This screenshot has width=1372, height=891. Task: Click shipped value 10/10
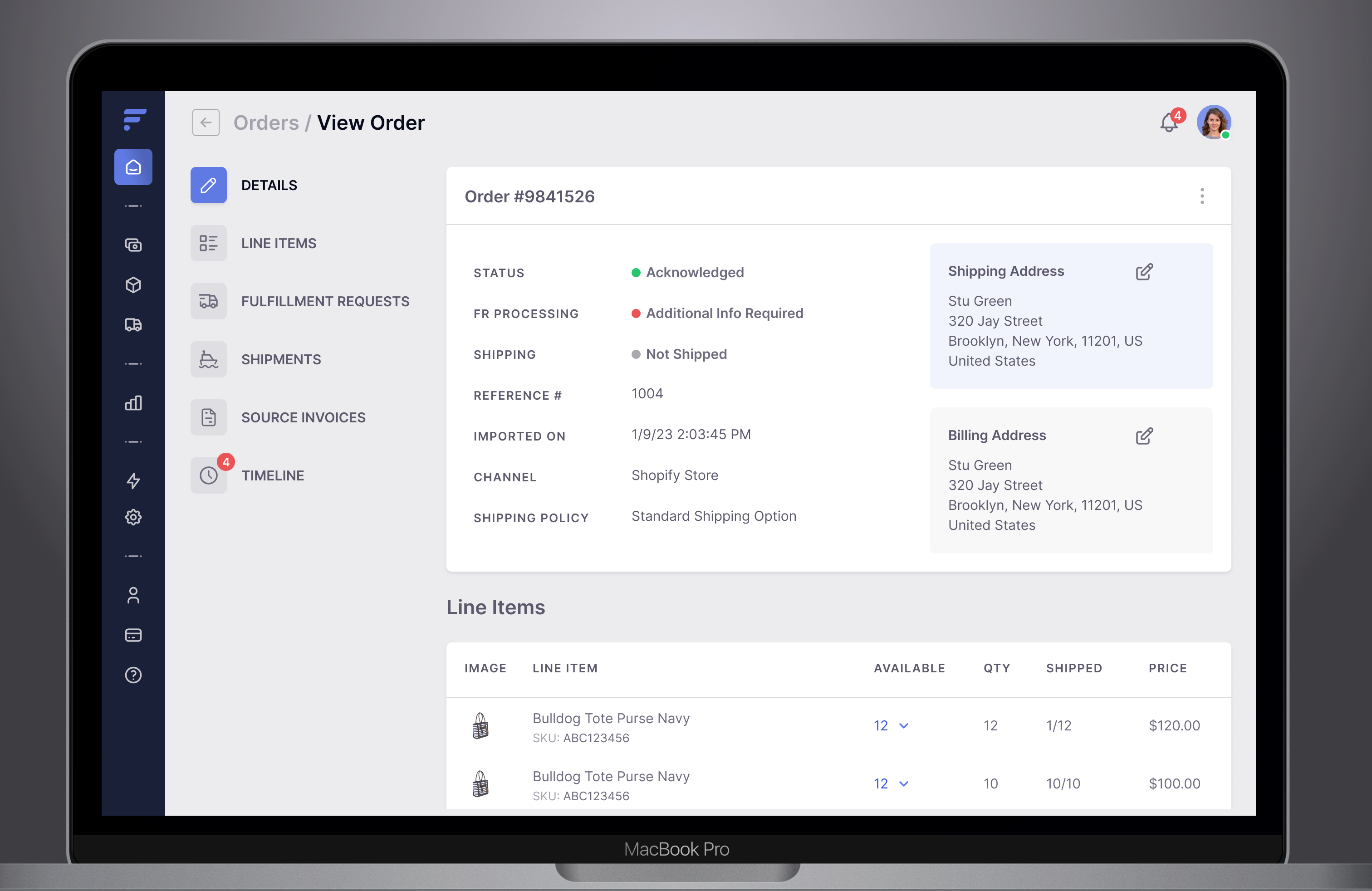1063,784
